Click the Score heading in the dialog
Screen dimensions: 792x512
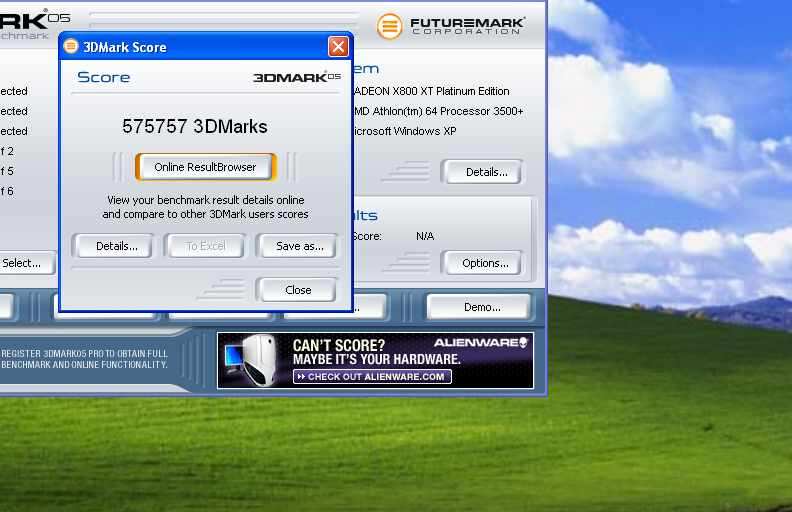coord(104,77)
